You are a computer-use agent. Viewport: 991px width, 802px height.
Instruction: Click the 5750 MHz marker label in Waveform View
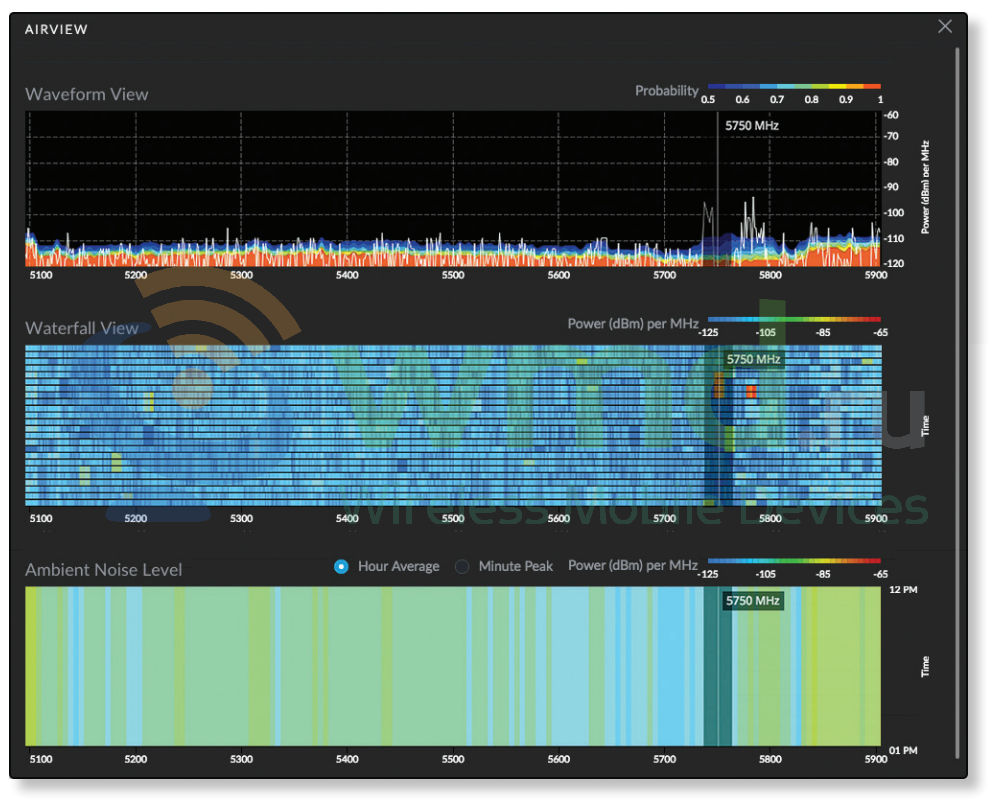pos(751,126)
